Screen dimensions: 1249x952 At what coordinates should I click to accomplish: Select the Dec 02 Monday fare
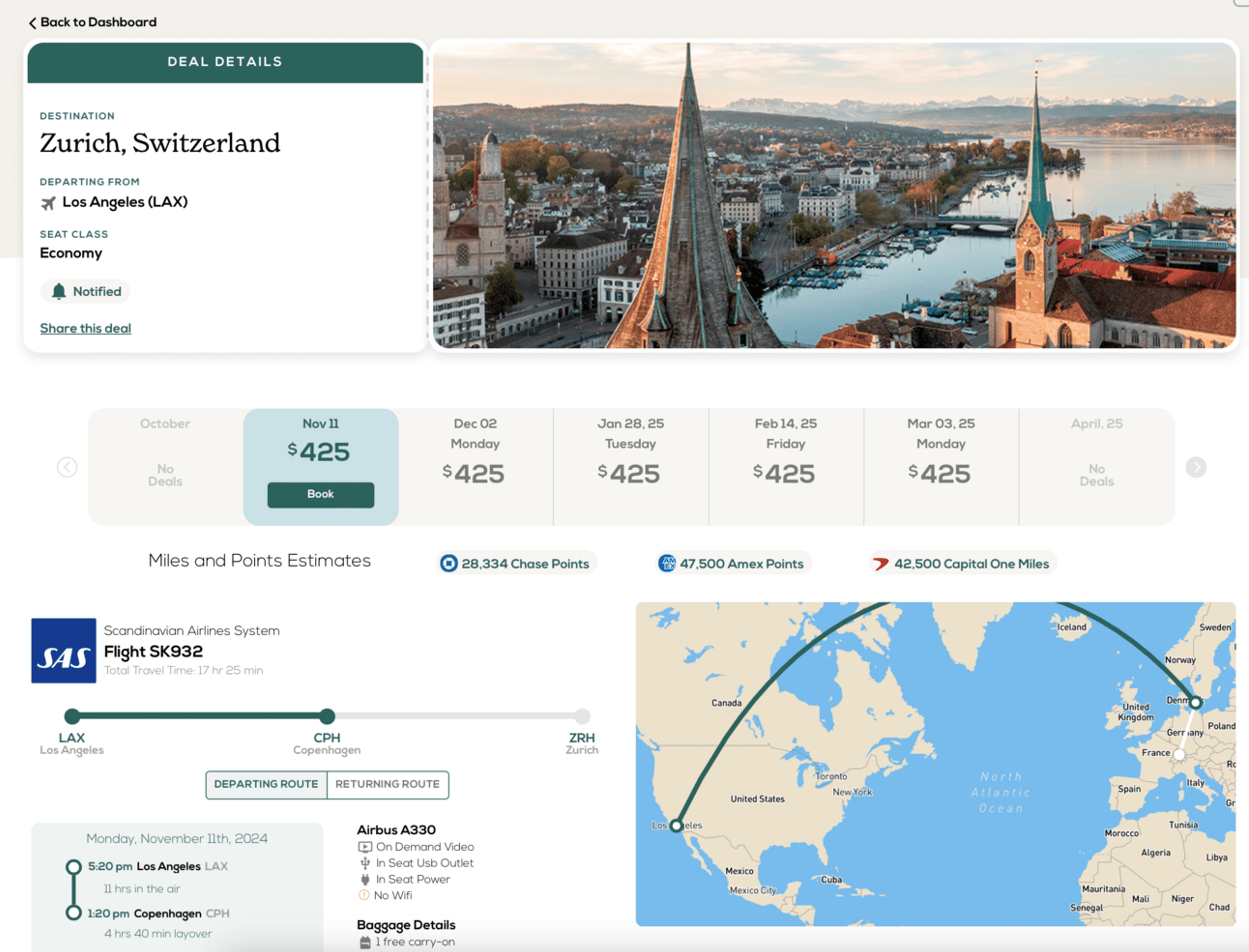pyautogui.click(x=475, y=468)
